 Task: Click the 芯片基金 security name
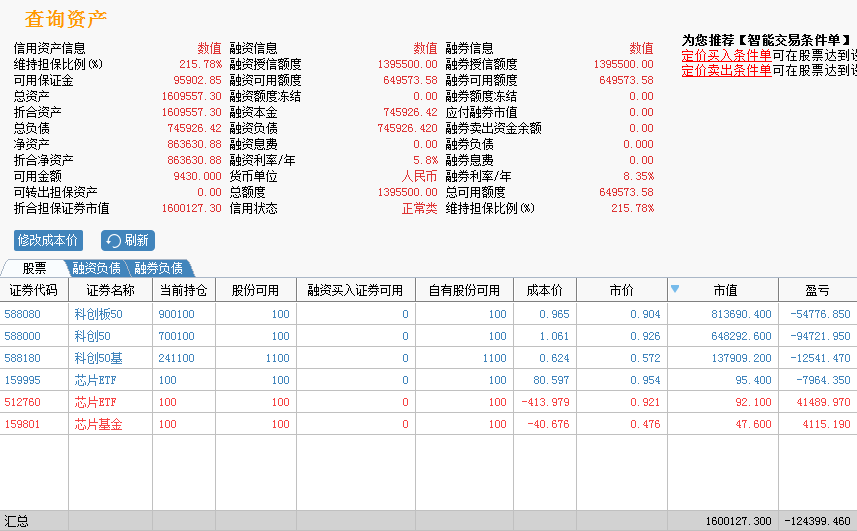click(98, 424)
